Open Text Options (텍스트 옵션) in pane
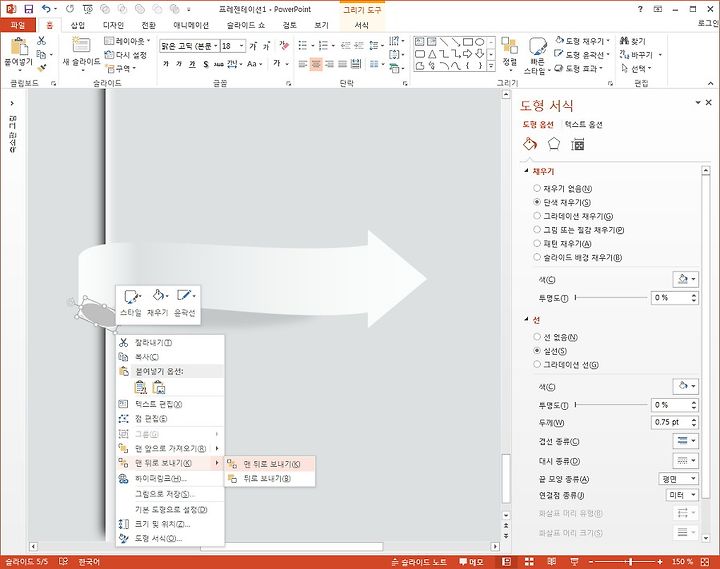The image size is (720, 569). click(583, 124)
